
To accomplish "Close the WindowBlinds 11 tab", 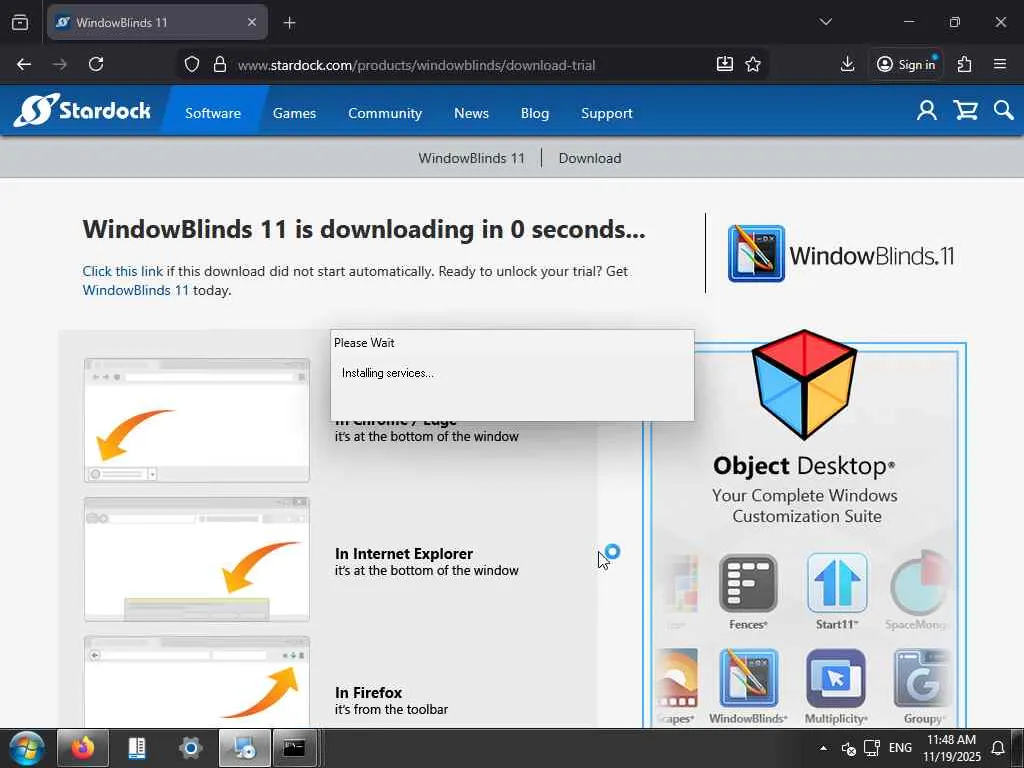I will click(x=251, y=22).
